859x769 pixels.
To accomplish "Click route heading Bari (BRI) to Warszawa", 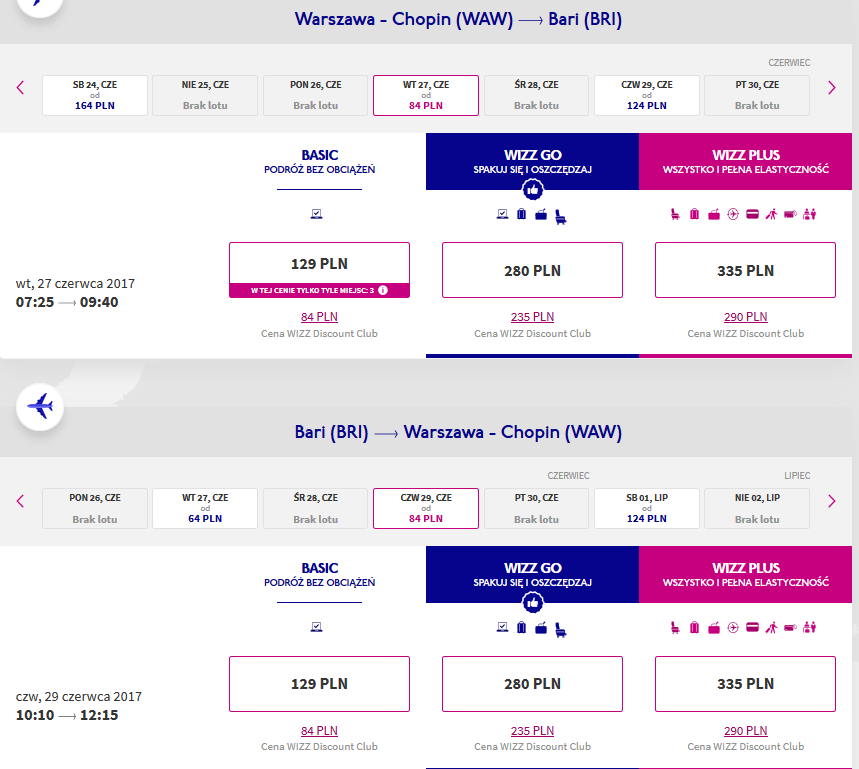I will click(458, 432).
